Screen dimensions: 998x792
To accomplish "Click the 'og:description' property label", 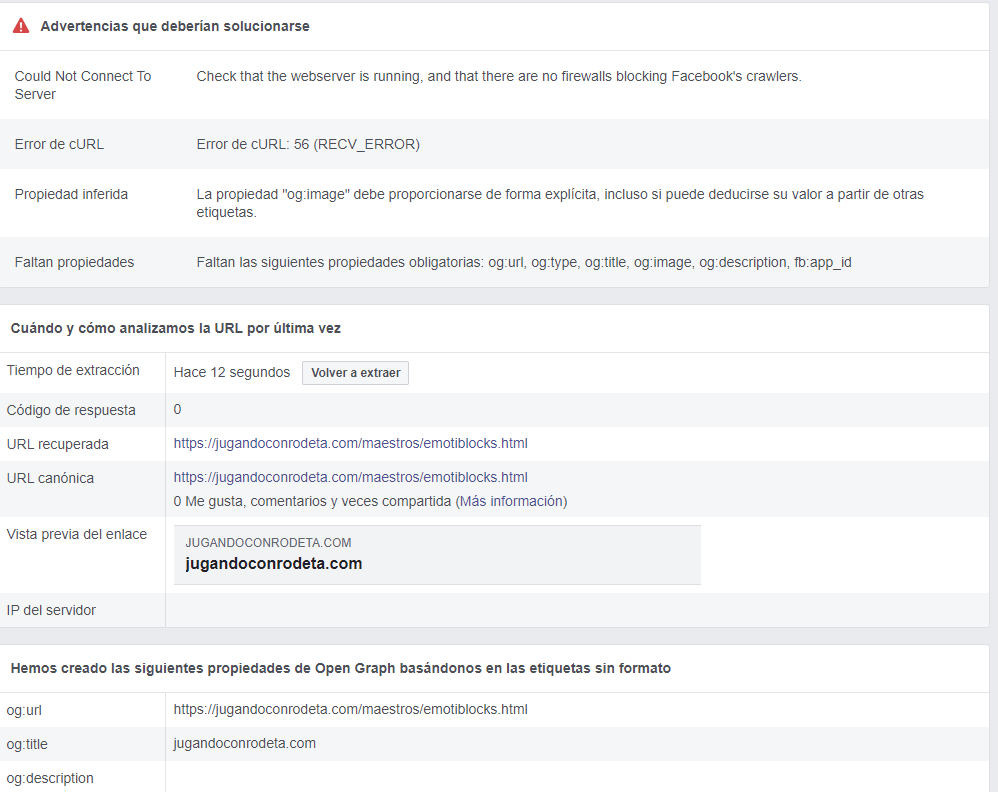I will (50, 778).
